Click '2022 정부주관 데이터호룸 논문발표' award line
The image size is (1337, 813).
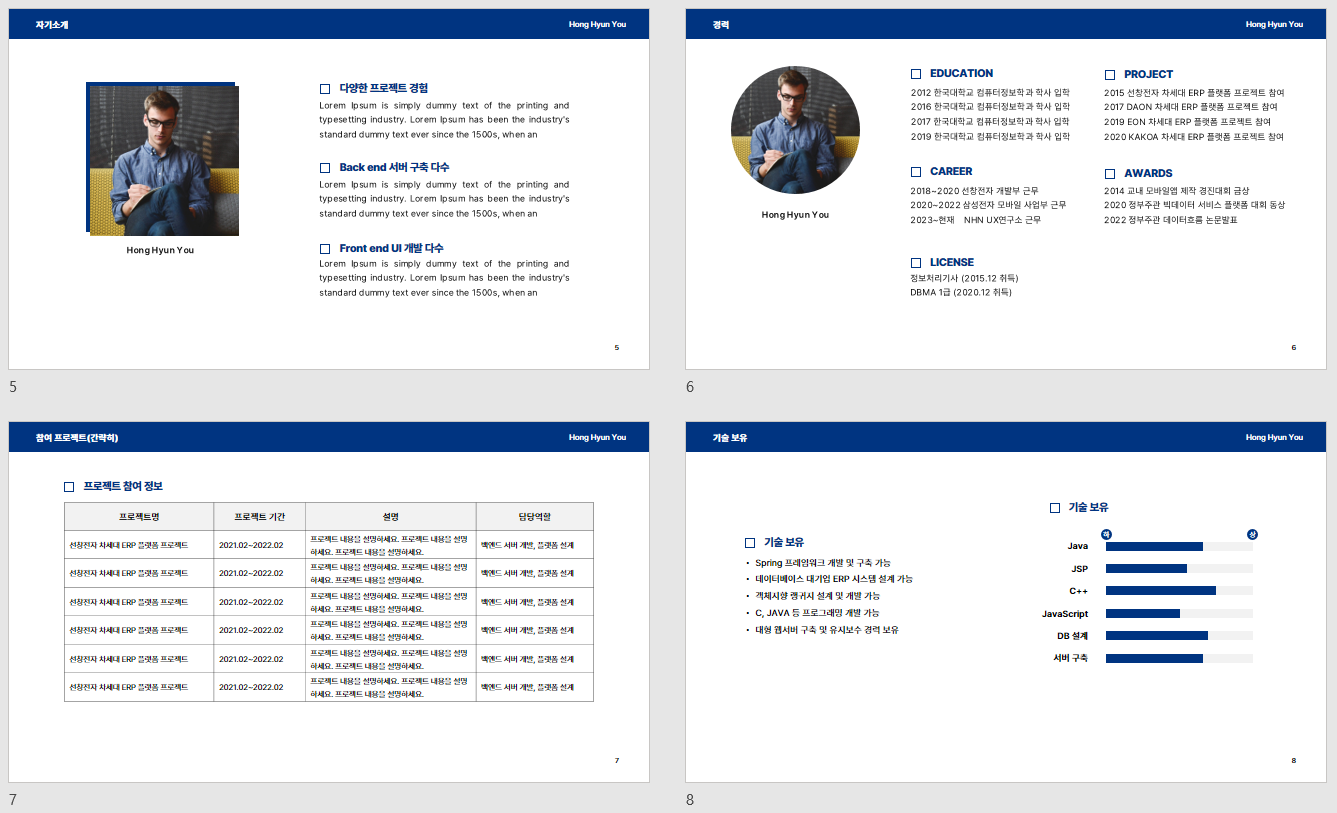[x=1171, y=220]
